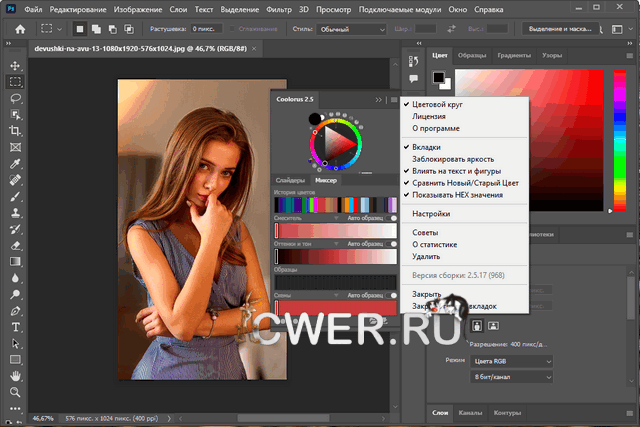Select the Horizontal Type tool
640x427 pixels.
[15, 326]
